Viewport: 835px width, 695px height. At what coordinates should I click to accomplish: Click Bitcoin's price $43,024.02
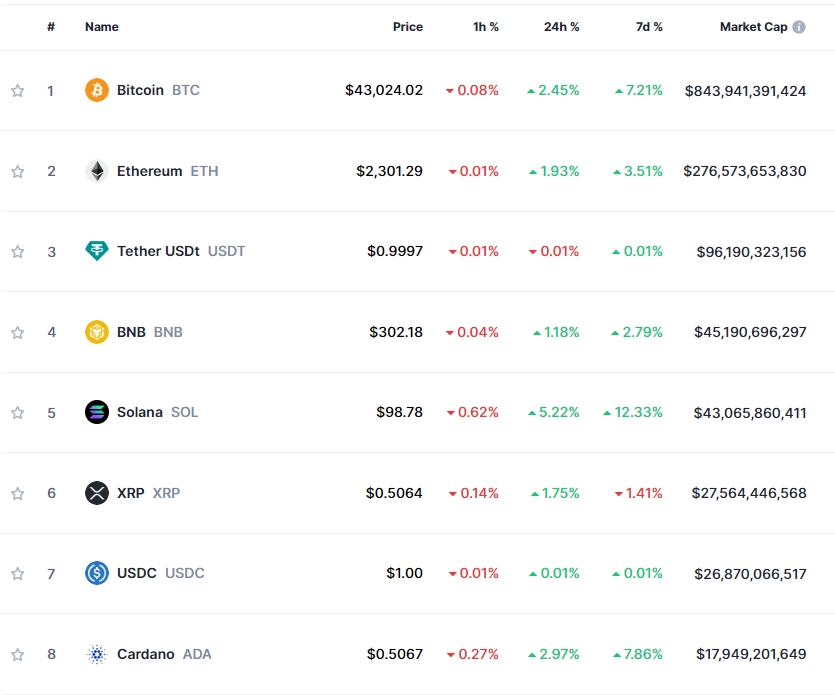tap(384, 90)
